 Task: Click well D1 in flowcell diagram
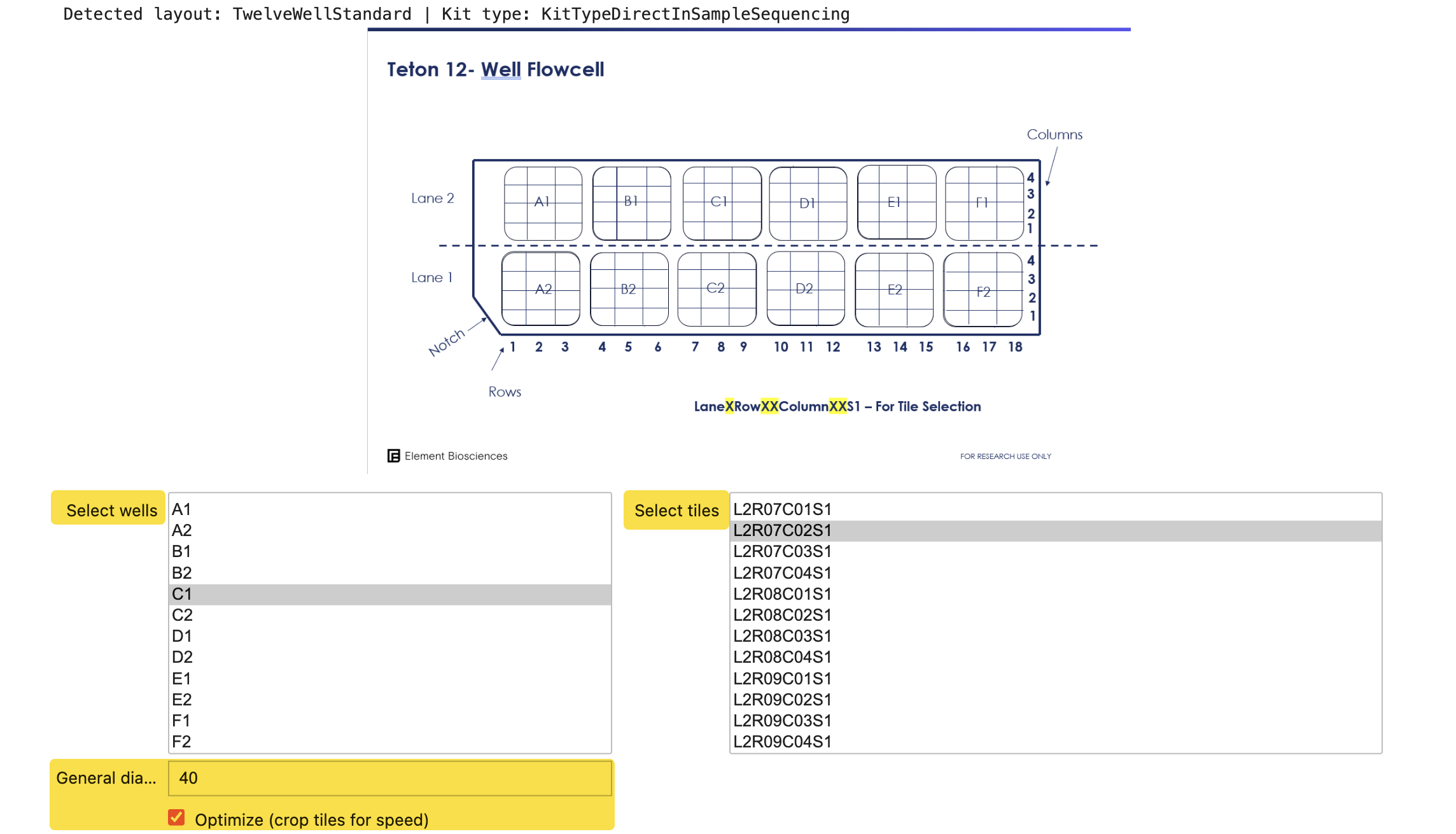tap(808, 203)
